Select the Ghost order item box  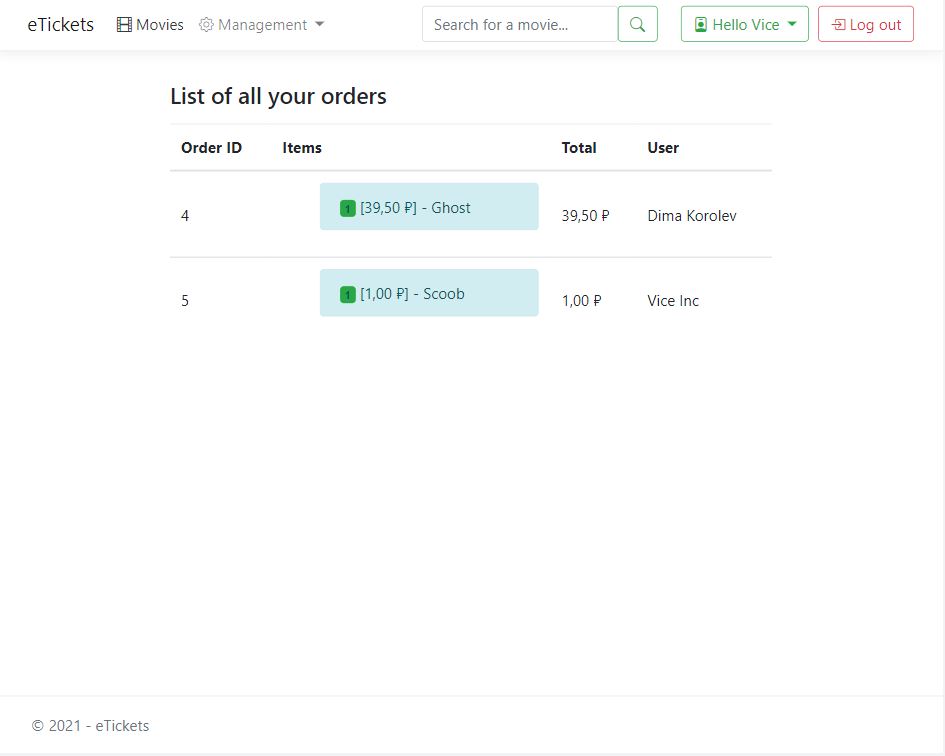tap(429, 207)
